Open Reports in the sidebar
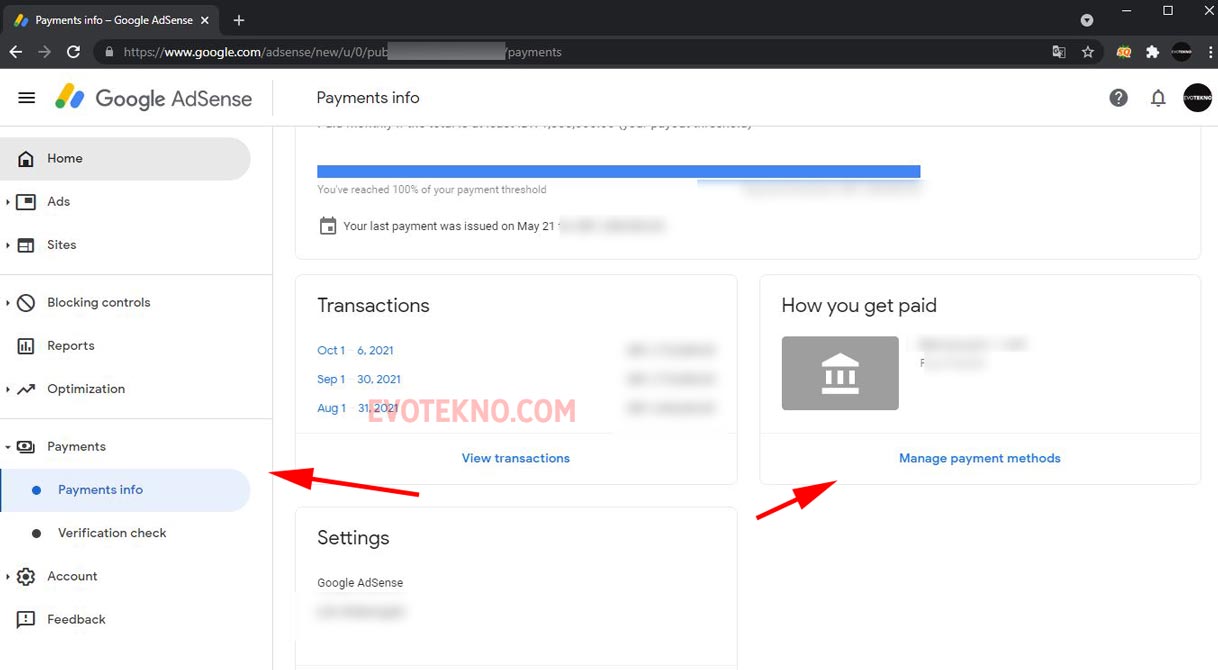Viewport: 1218px width, 670px height. pyautogui.click(x=71, y=346)
